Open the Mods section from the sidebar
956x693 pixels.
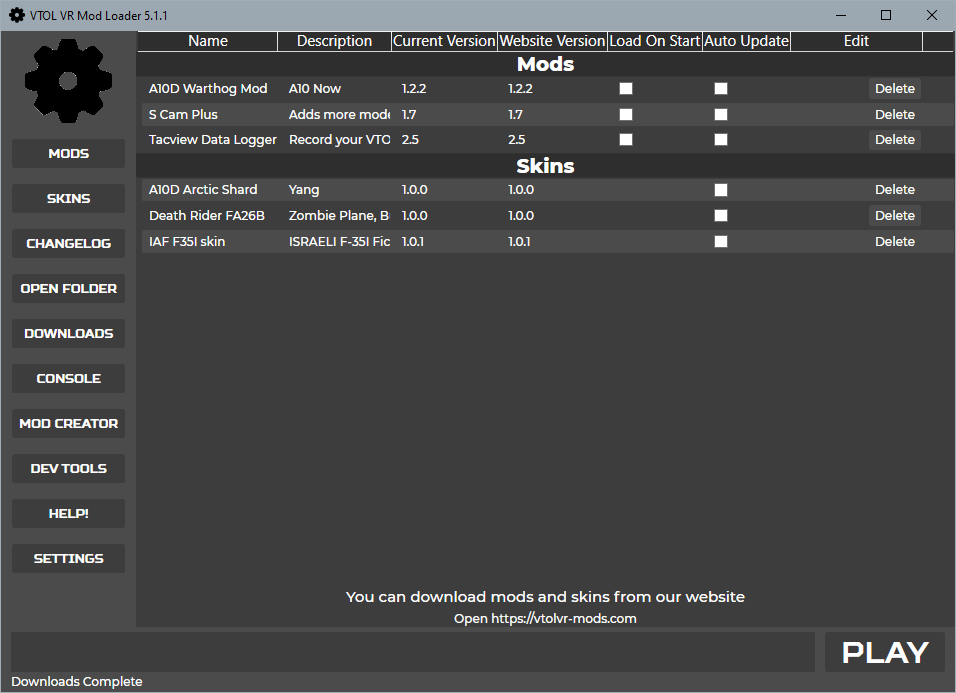point(68,154)
